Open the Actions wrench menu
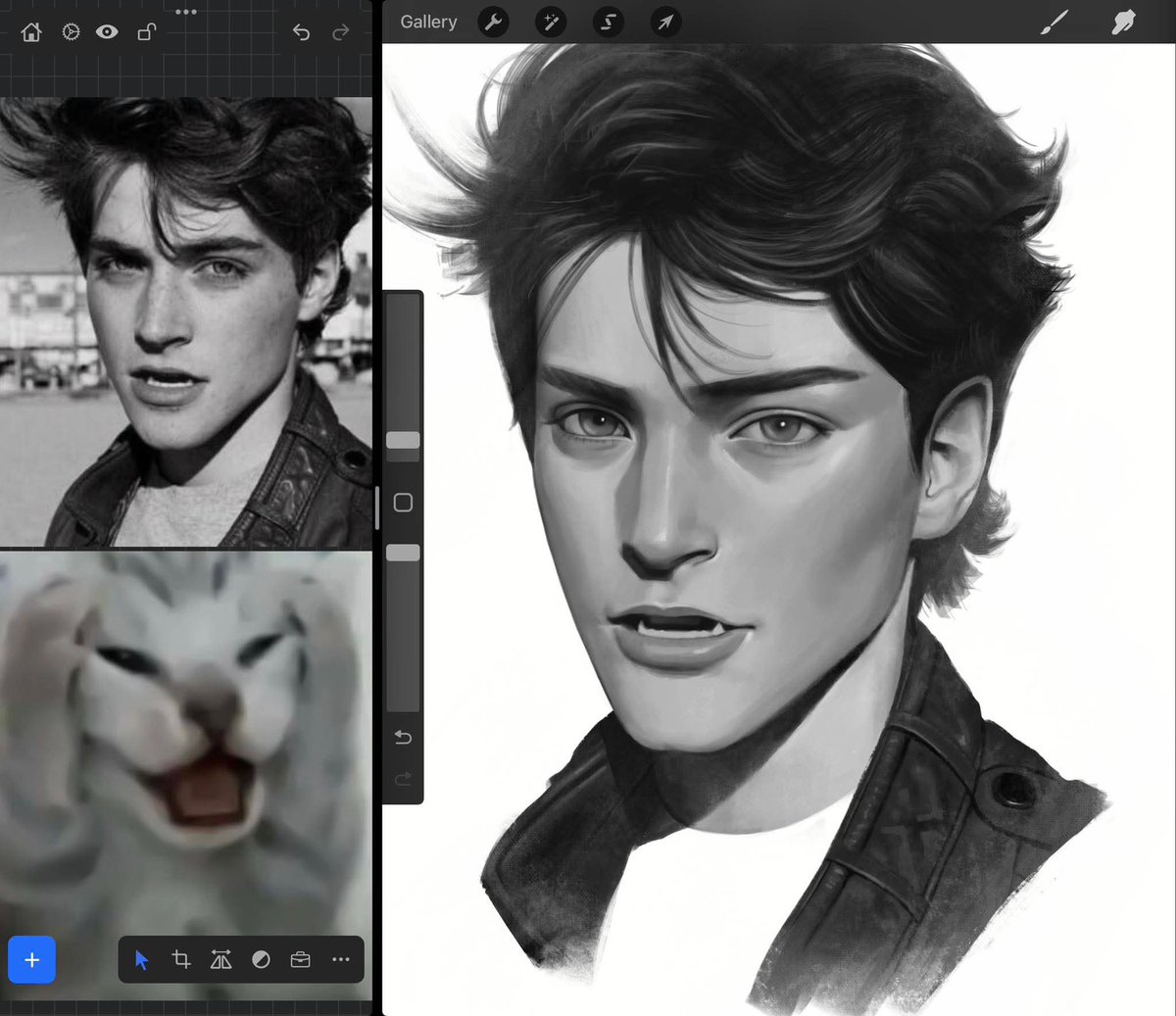The height and width of the screenshot is (1016, 1176). (x=493, y=22)
